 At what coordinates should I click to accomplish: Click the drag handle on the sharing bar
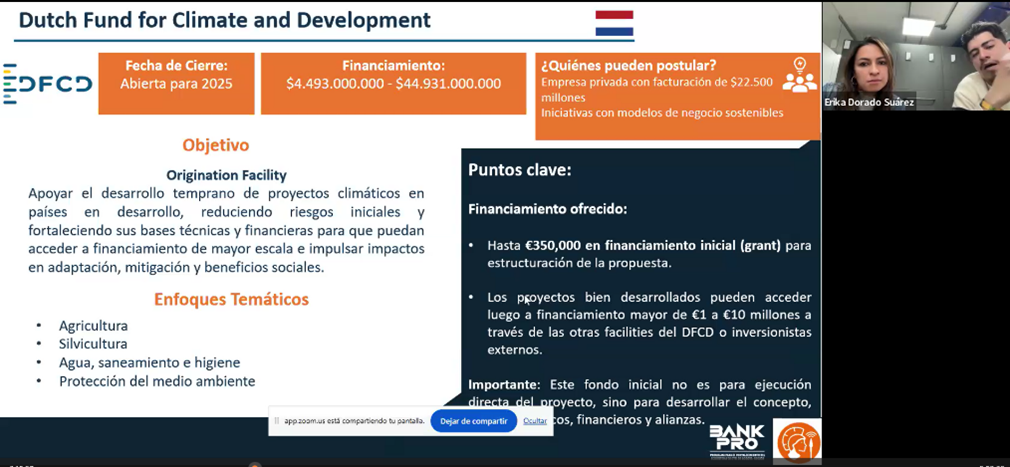pyautogui.click(x=276, y=421)
